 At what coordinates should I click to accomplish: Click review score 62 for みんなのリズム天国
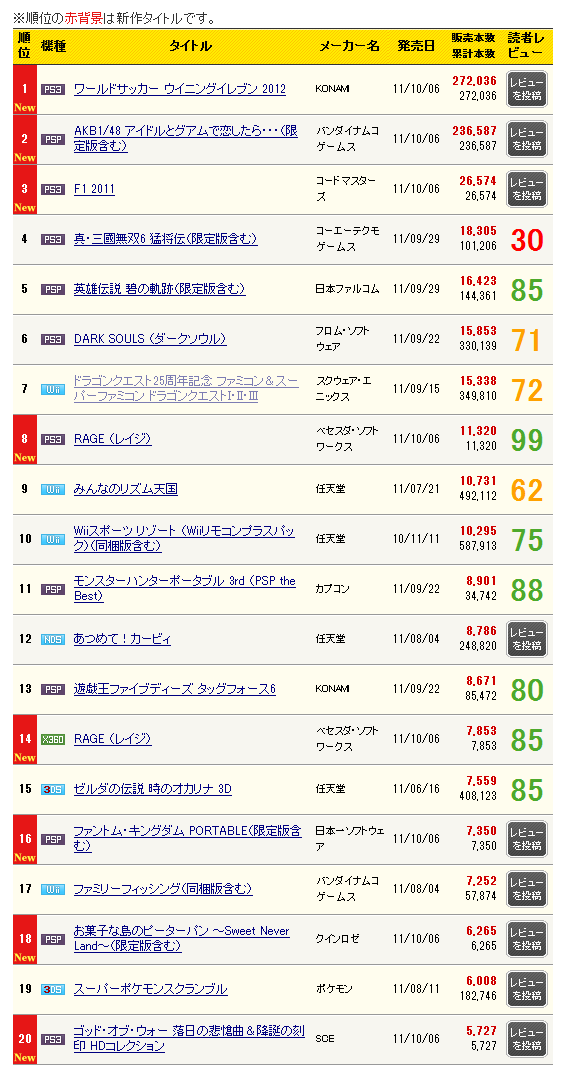526,490
